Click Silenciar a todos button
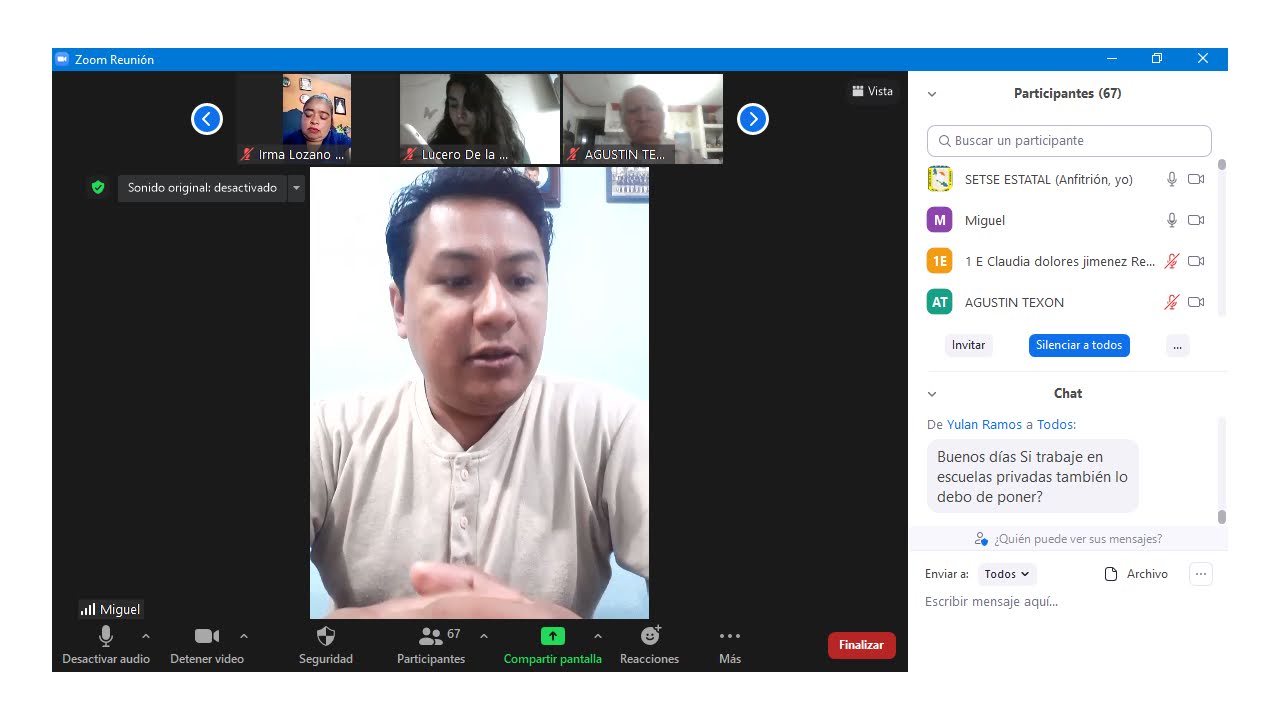1280x720 pixels. click(1079, 345)
